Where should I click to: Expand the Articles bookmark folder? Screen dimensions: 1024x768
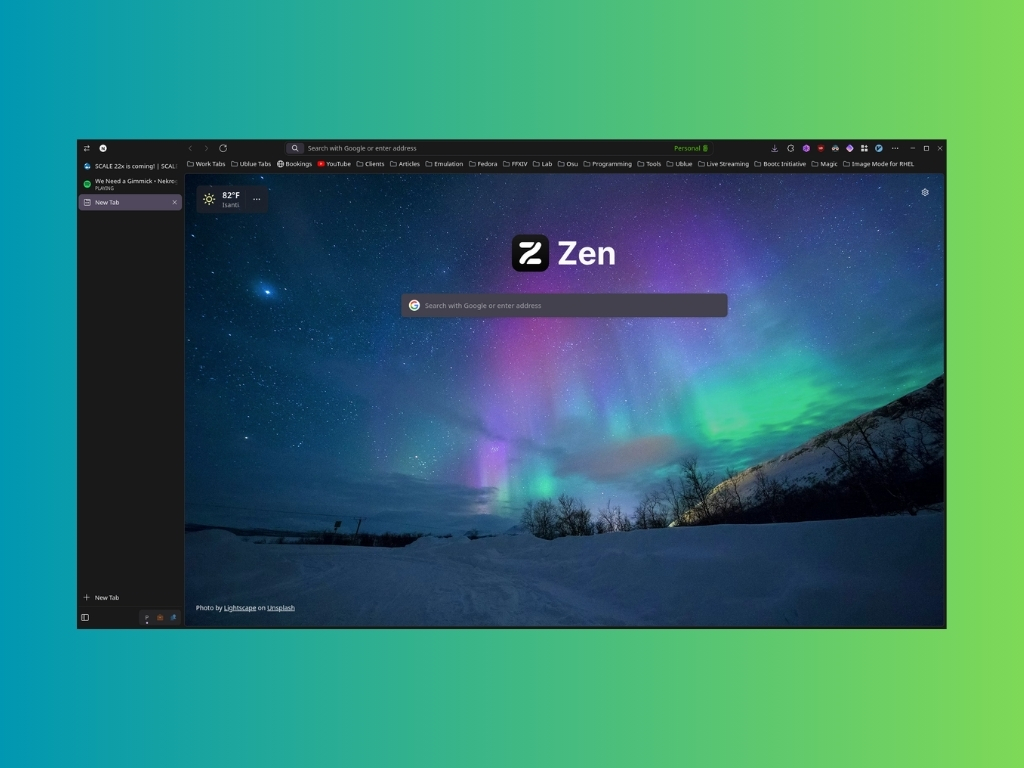[x=405, y=164]
